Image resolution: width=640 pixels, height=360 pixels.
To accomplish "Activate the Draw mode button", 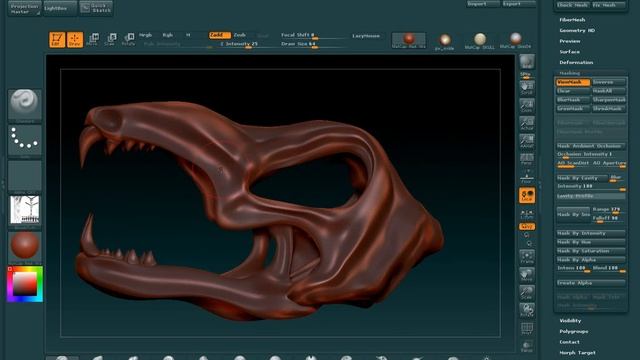I will tap(75, 40).
